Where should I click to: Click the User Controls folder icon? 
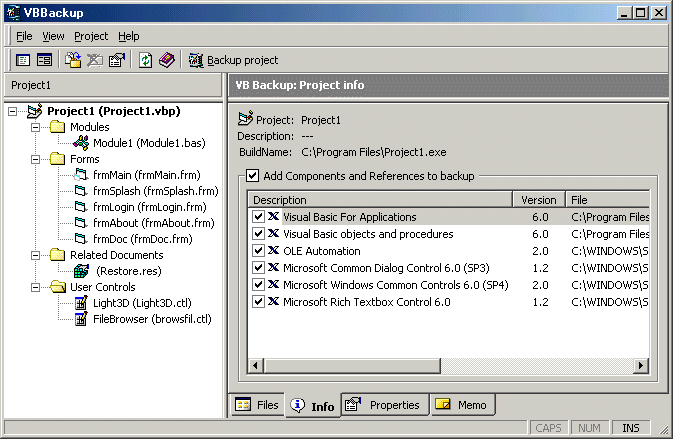[58, 287]
